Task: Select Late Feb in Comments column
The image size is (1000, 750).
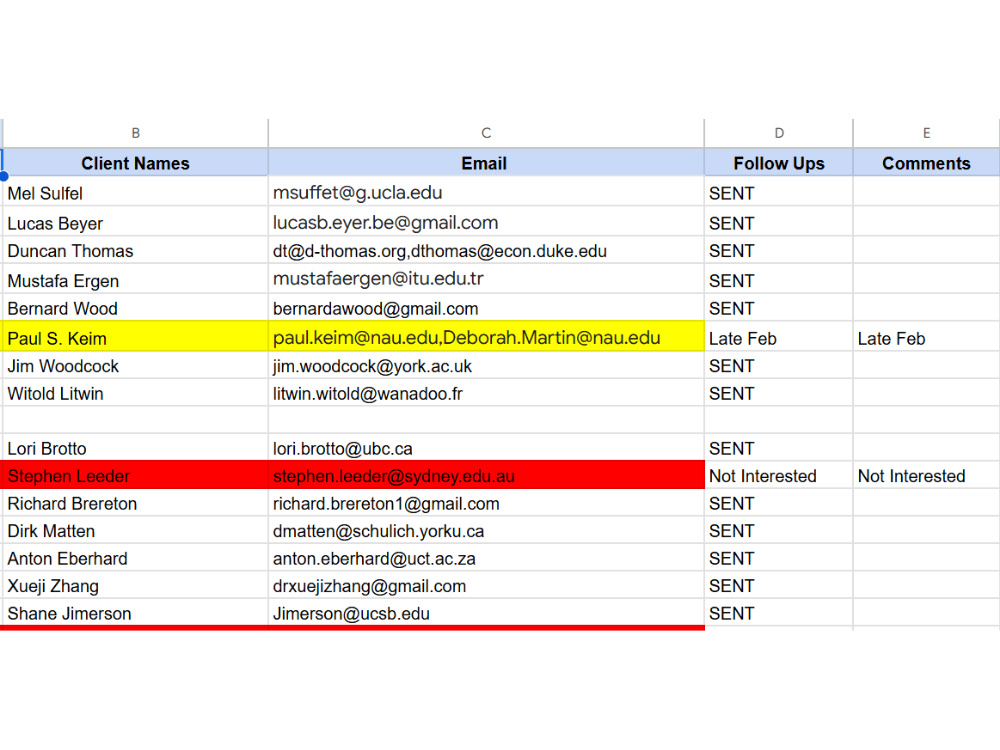Action: click(926, 336)
